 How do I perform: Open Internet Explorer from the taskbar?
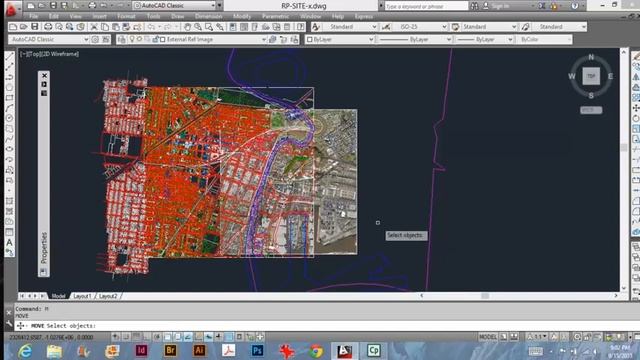[x=25, y=351]
